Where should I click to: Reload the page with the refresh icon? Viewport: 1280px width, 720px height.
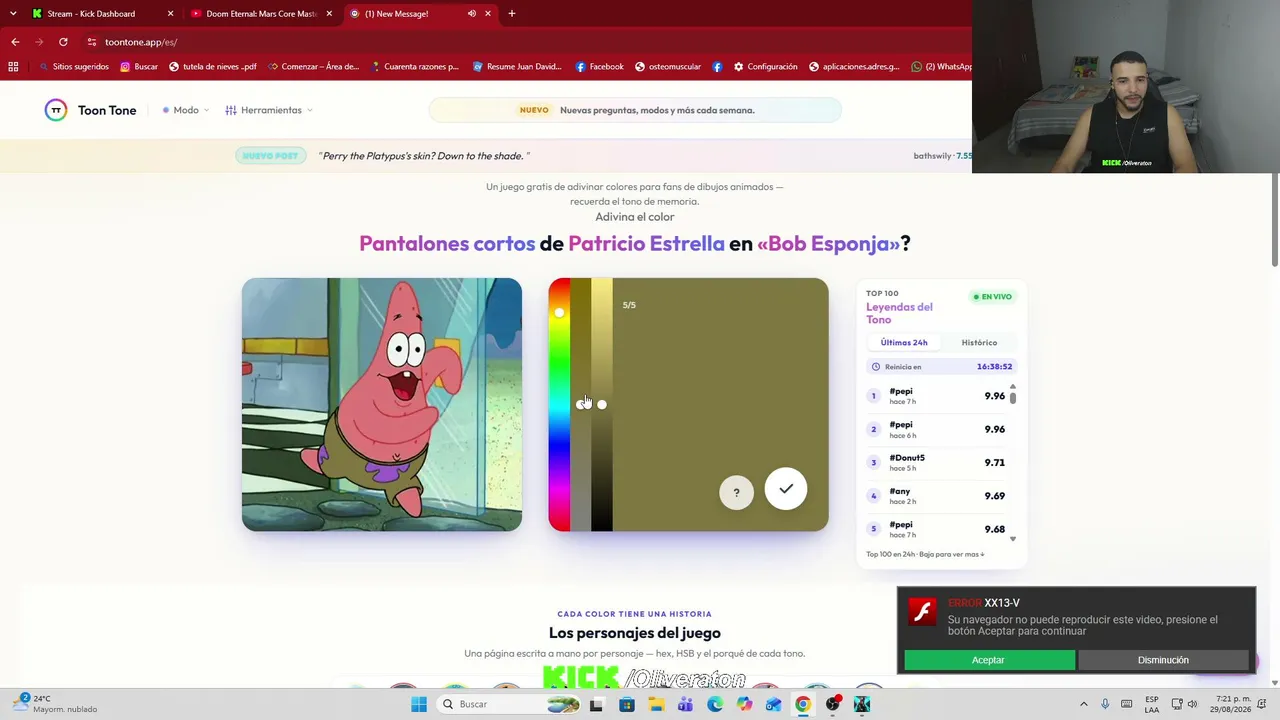(x=63, y=42)
